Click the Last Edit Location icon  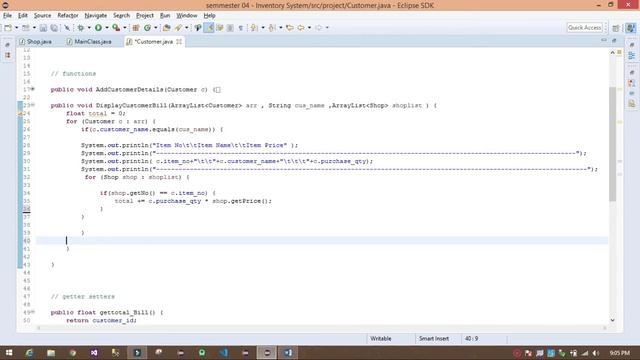pyautogui.click(x=290, y=28)
